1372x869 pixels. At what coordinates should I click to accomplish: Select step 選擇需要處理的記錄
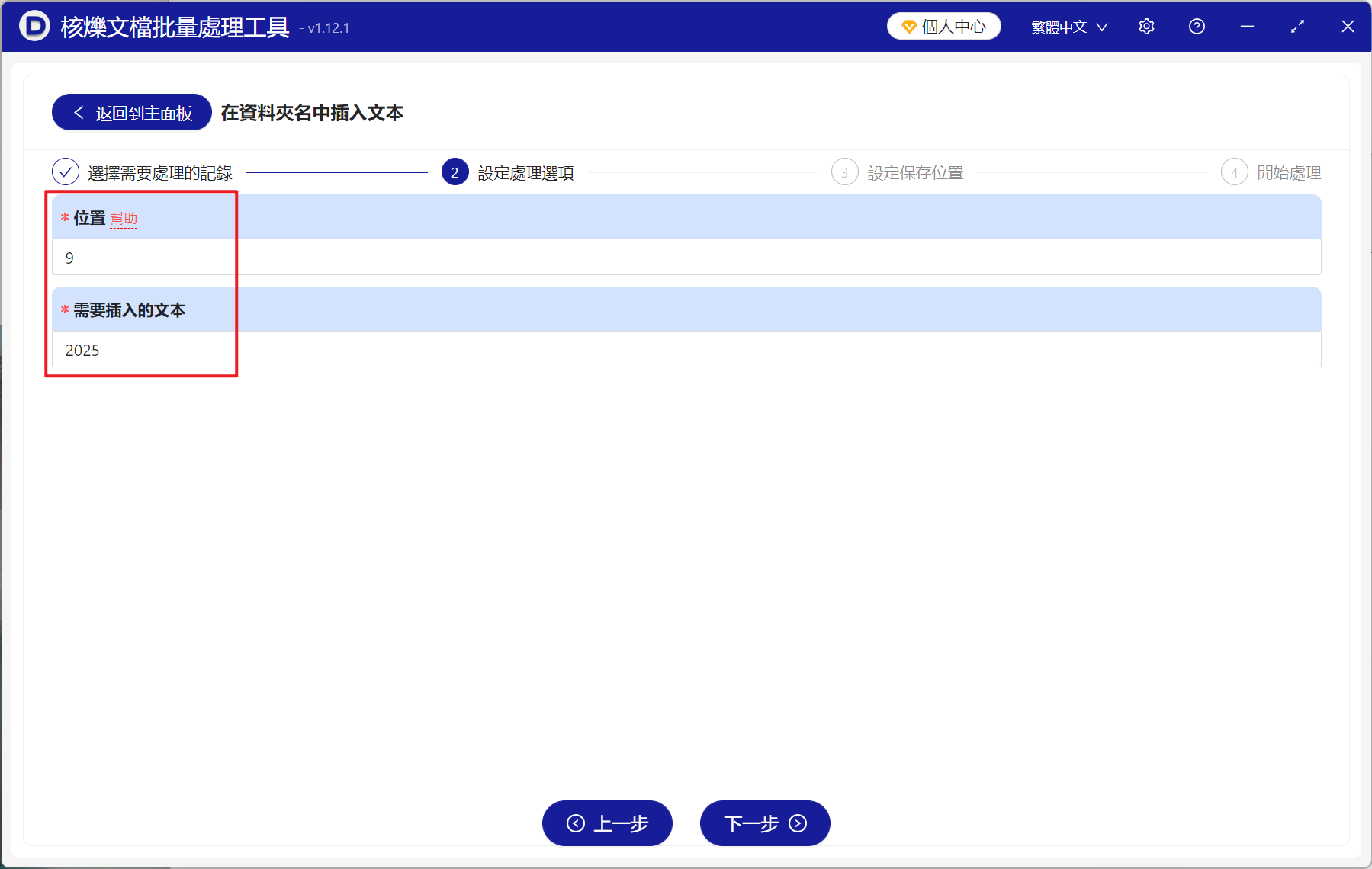point(161,172)
